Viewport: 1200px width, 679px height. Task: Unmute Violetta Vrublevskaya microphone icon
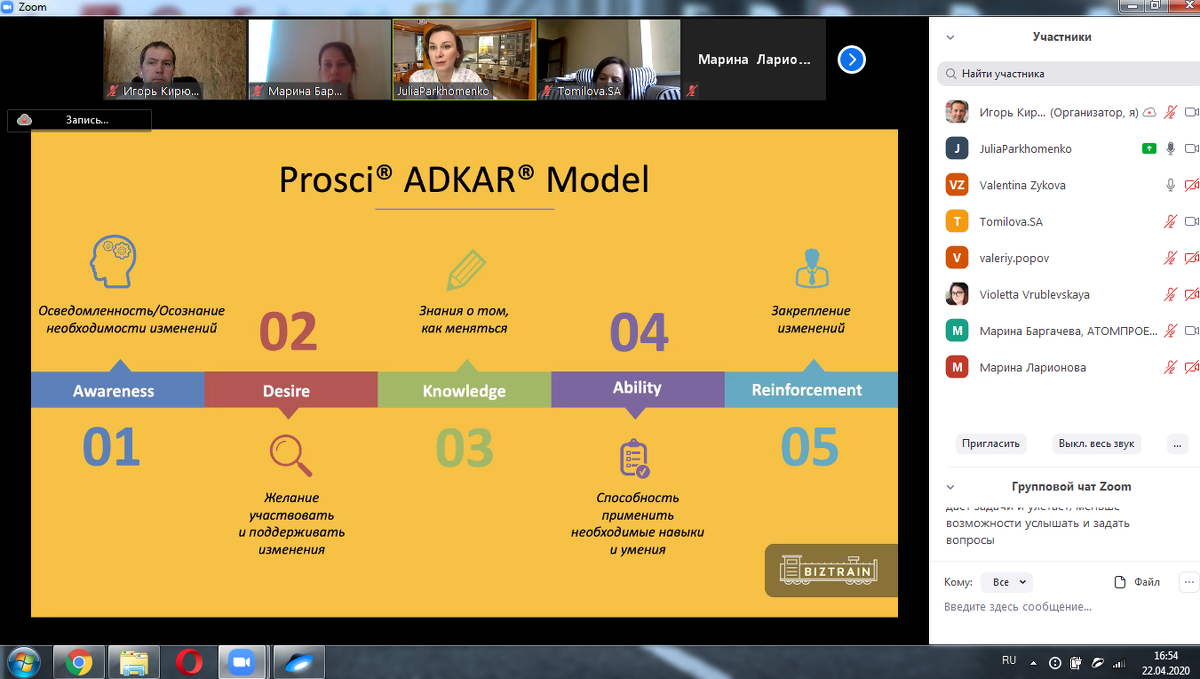[x=1170, y=294]
